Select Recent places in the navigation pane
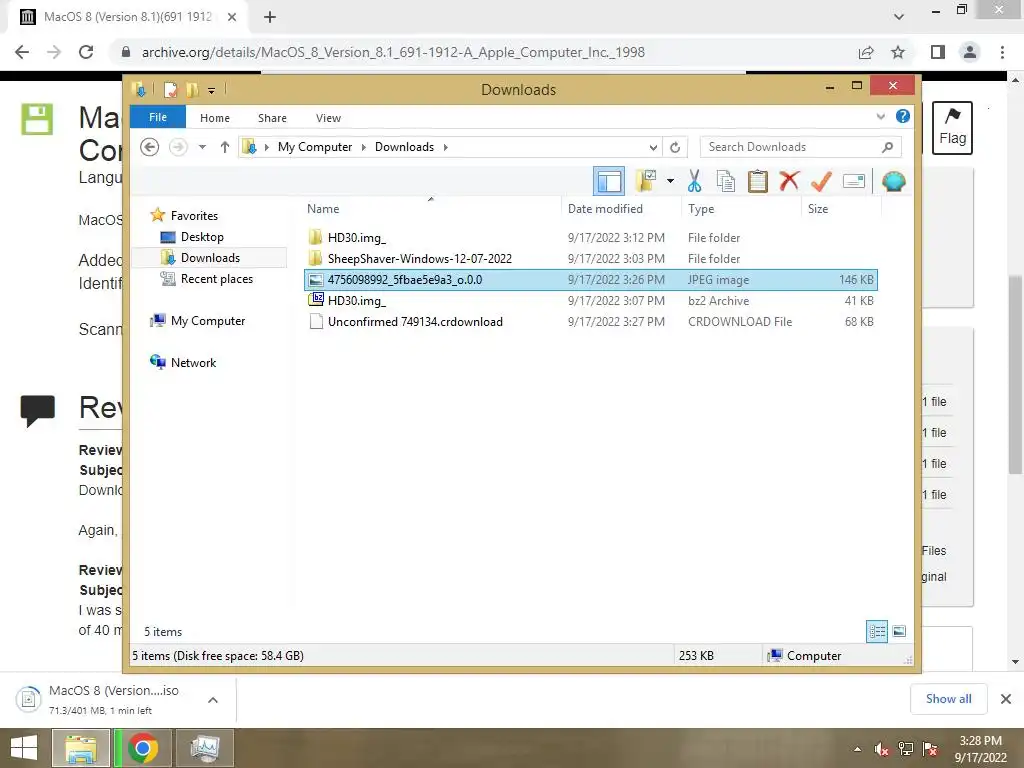This screenshot has height=768, width=1024. [217, 279]
